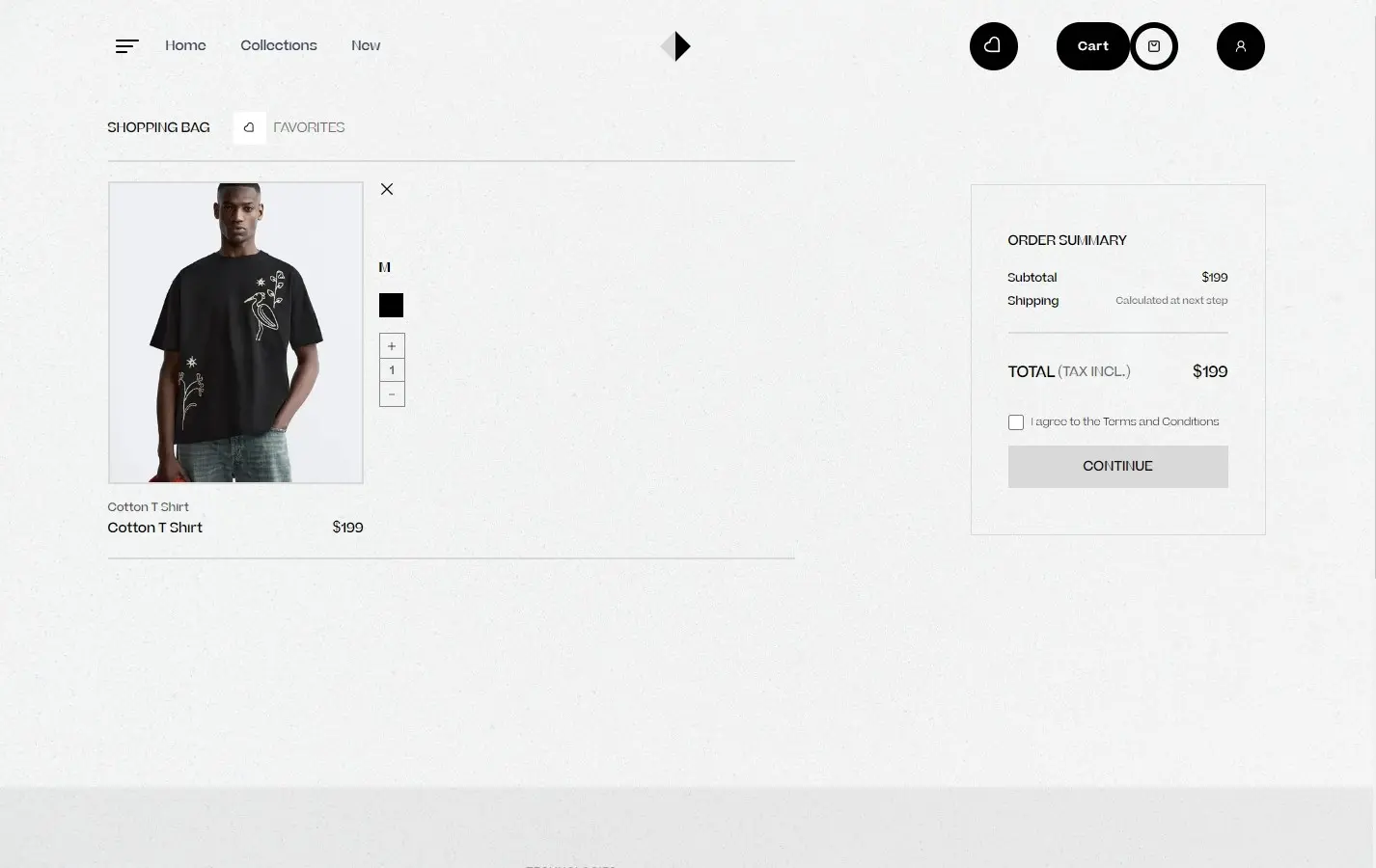Increase quantity with plus button

tap(392, 346)
